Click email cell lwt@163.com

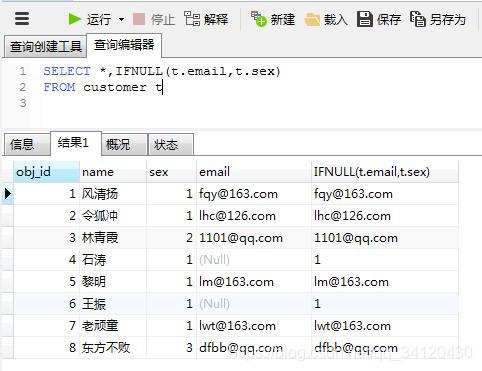[254, 326]
